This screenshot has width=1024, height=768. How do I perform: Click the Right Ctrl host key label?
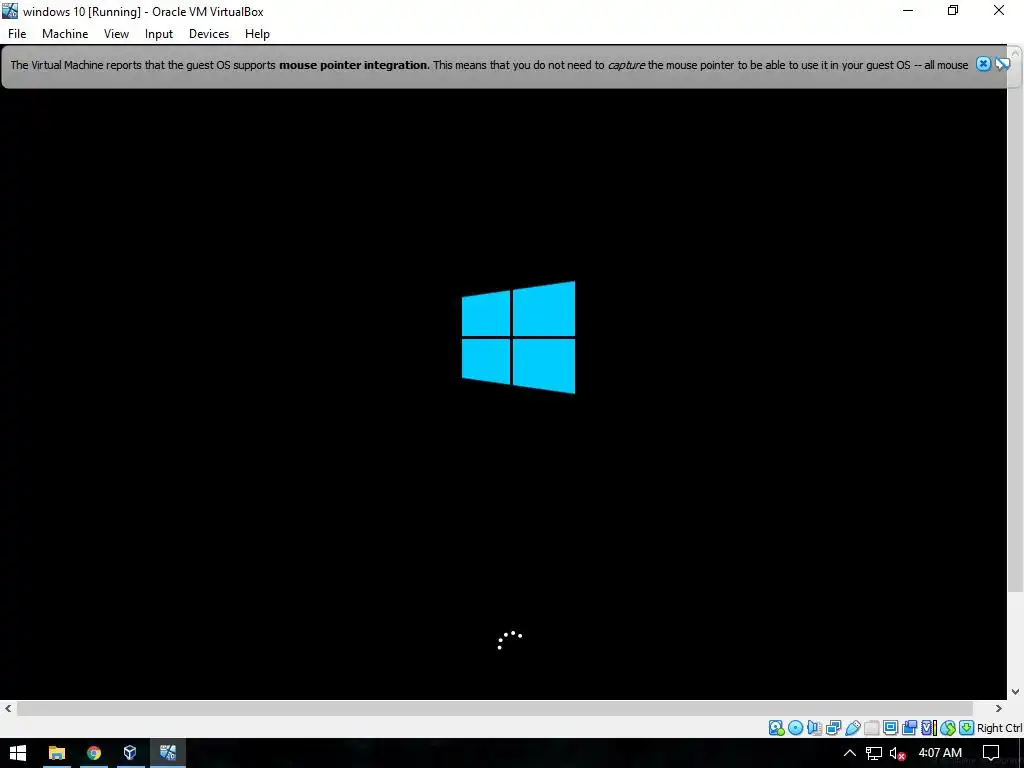[999, 728]
